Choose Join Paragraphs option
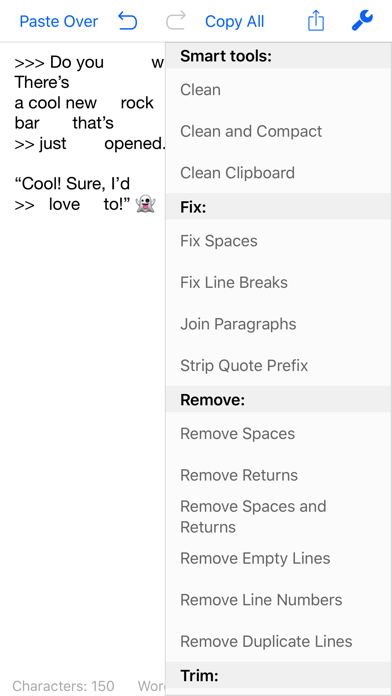The image size is (392, 696). tap(279, 324)
